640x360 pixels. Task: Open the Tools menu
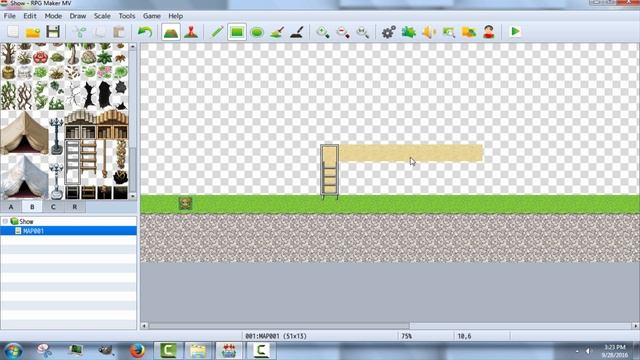tap(127, 16)
